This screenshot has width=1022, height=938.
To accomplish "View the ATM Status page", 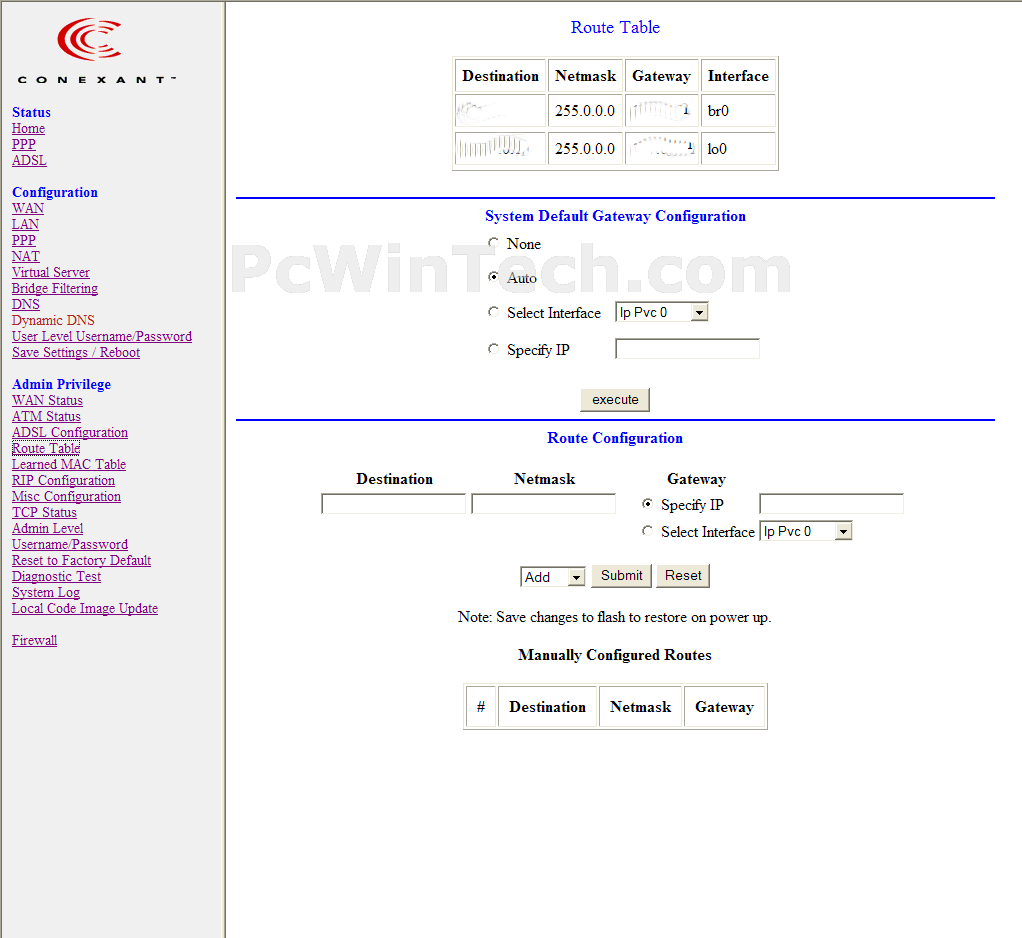I will click(x=46, y=417).
